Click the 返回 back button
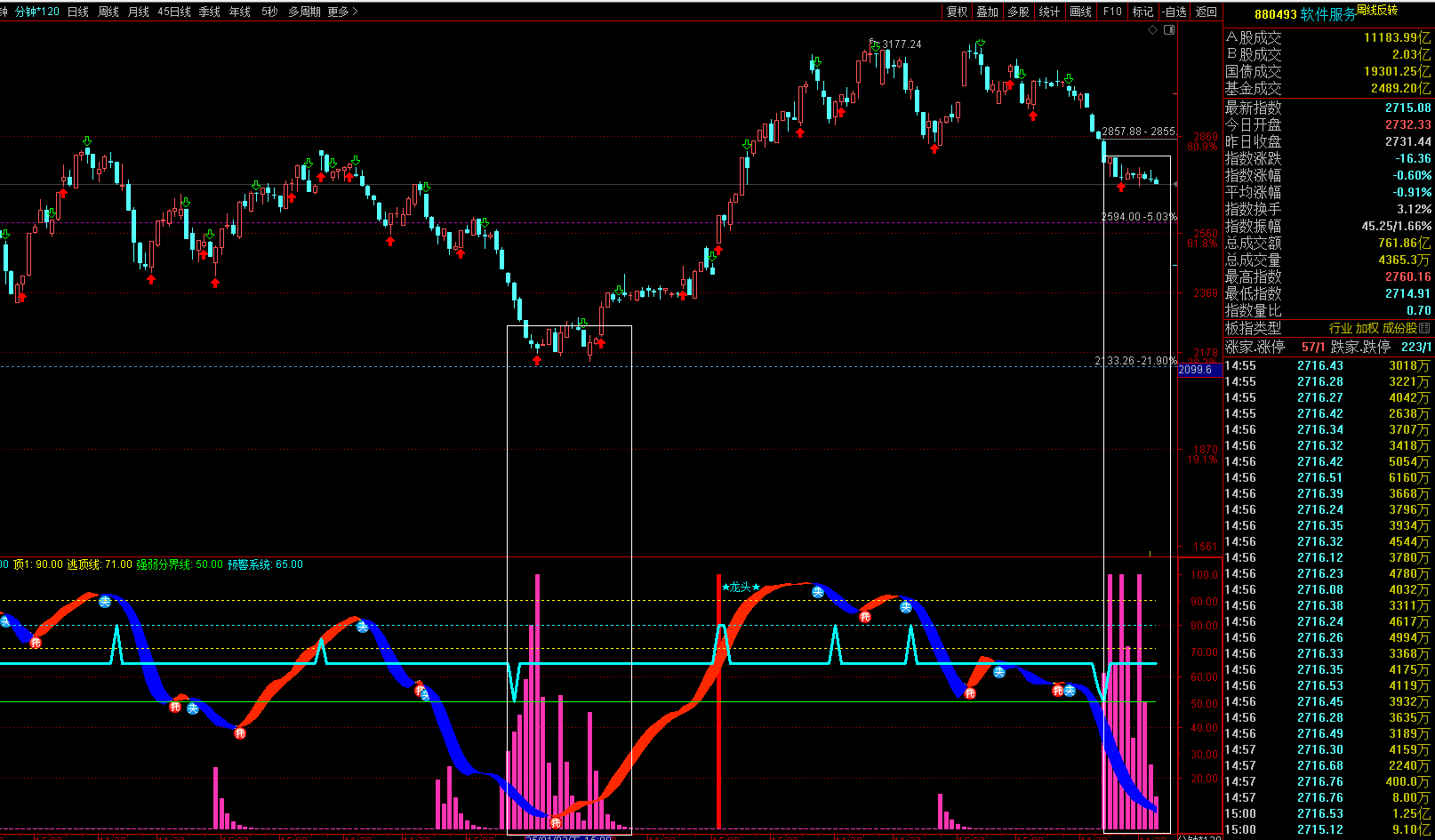The width and height of the screenshot is (1435, 840). [x=1207, y=12]
